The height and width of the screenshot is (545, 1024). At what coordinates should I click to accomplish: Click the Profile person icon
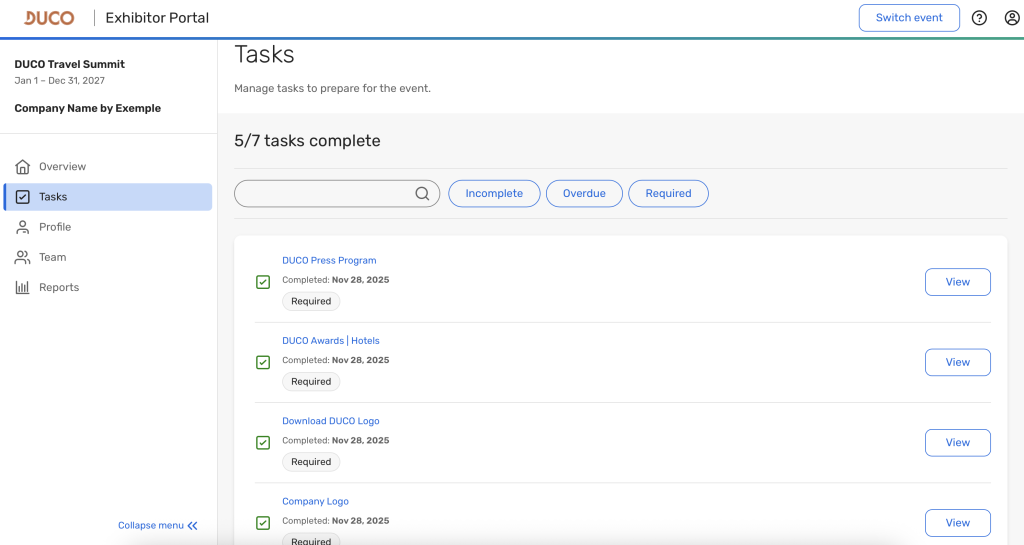pyautogui.click(x=23, y=227)
